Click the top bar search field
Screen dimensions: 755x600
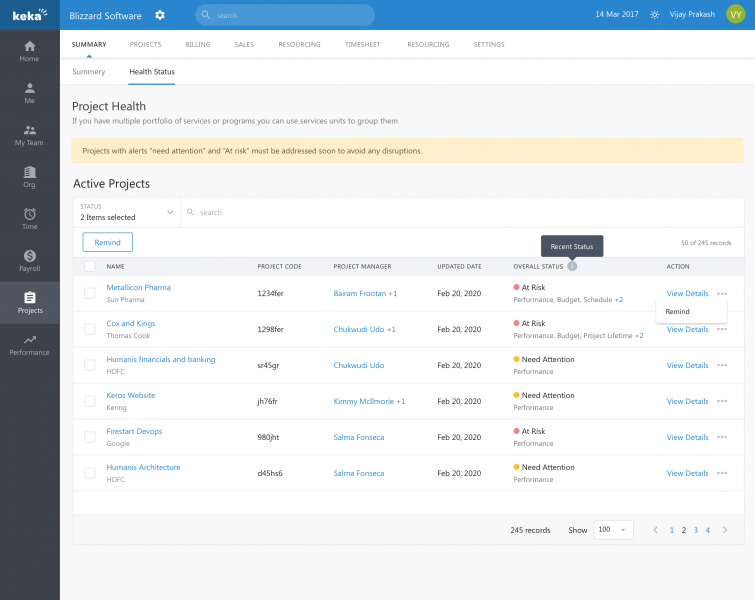coord(285,15)
